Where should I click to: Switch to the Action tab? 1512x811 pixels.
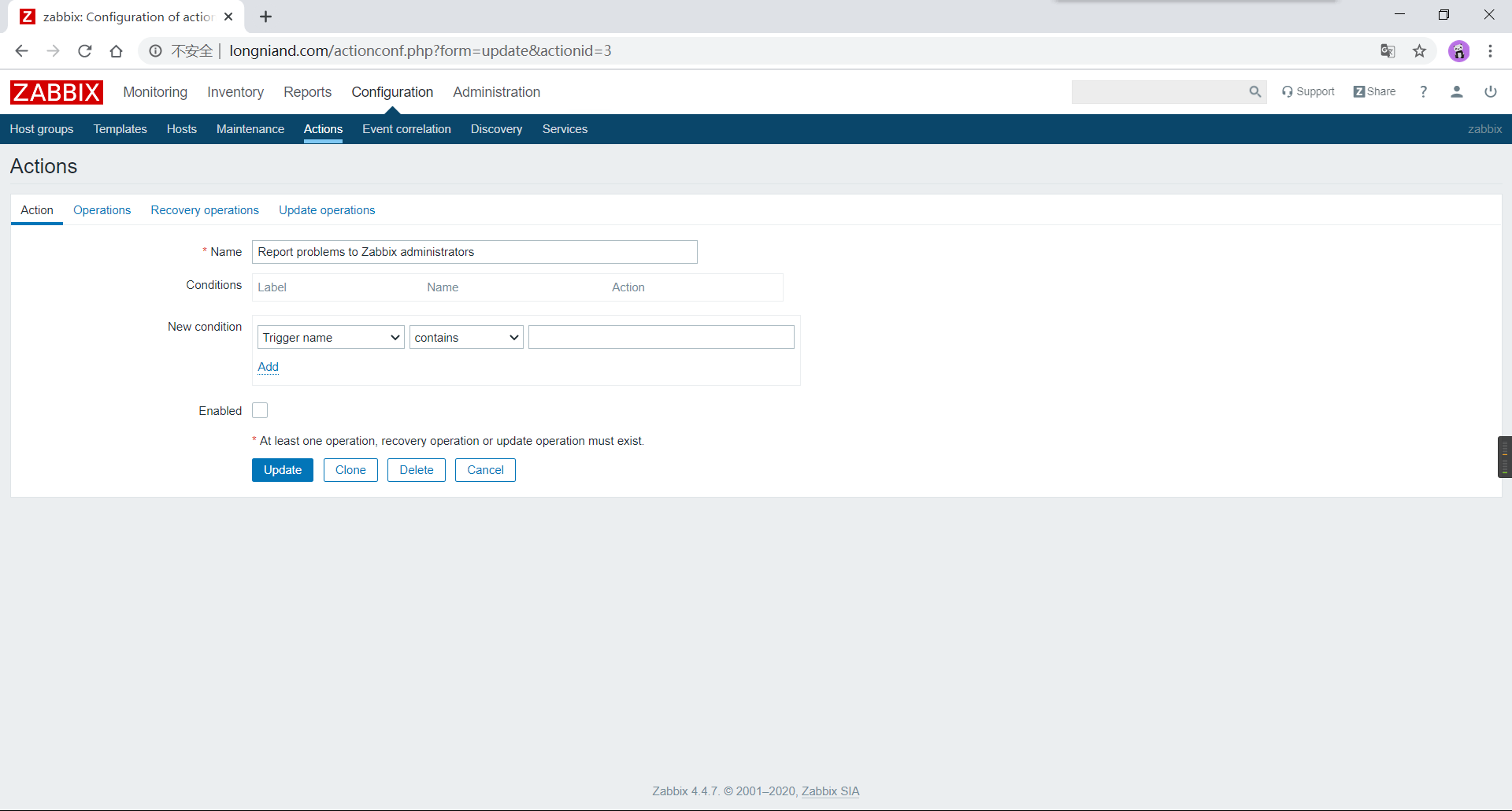coord(37,210)
